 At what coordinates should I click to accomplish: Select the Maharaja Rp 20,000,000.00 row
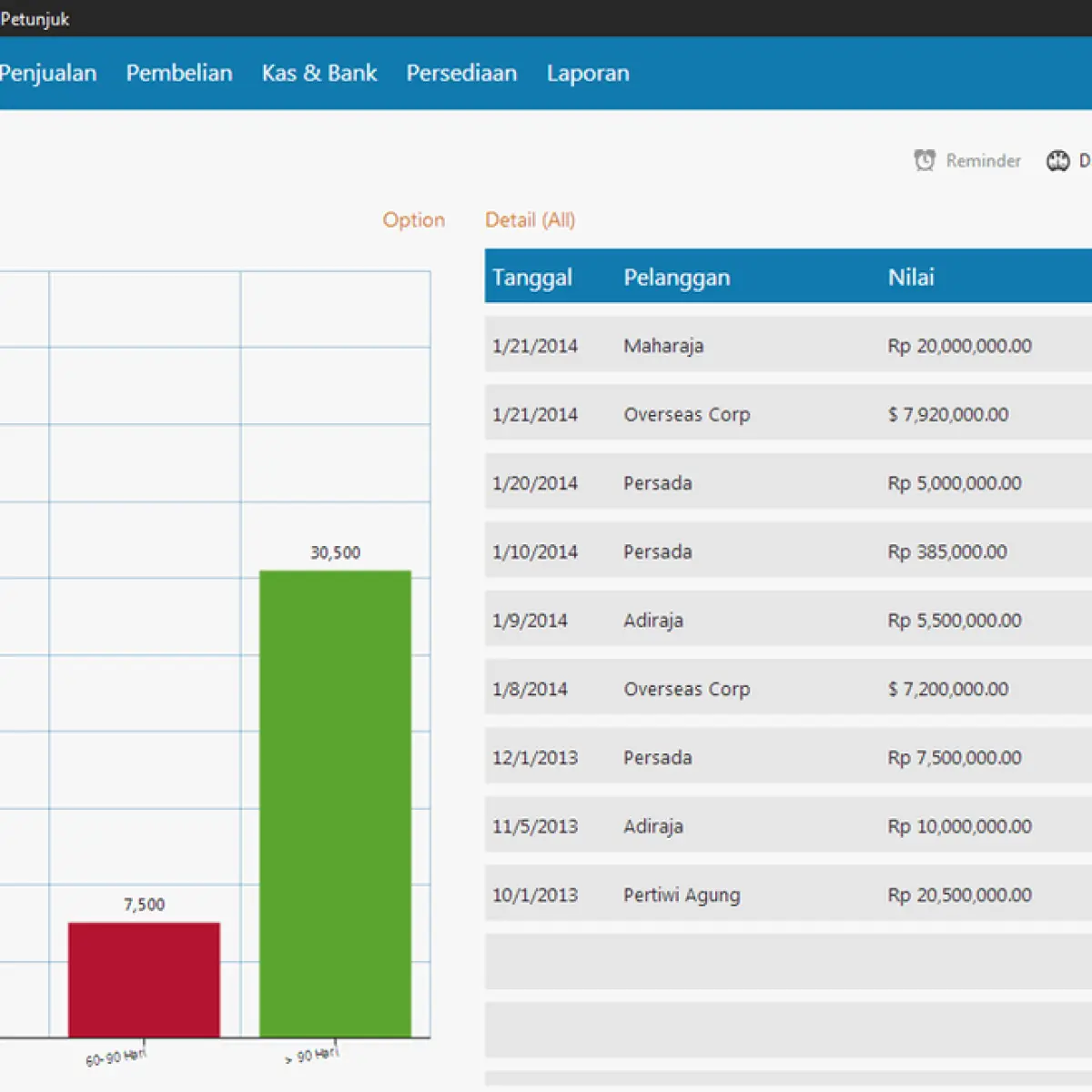click(x=788, y=345)
